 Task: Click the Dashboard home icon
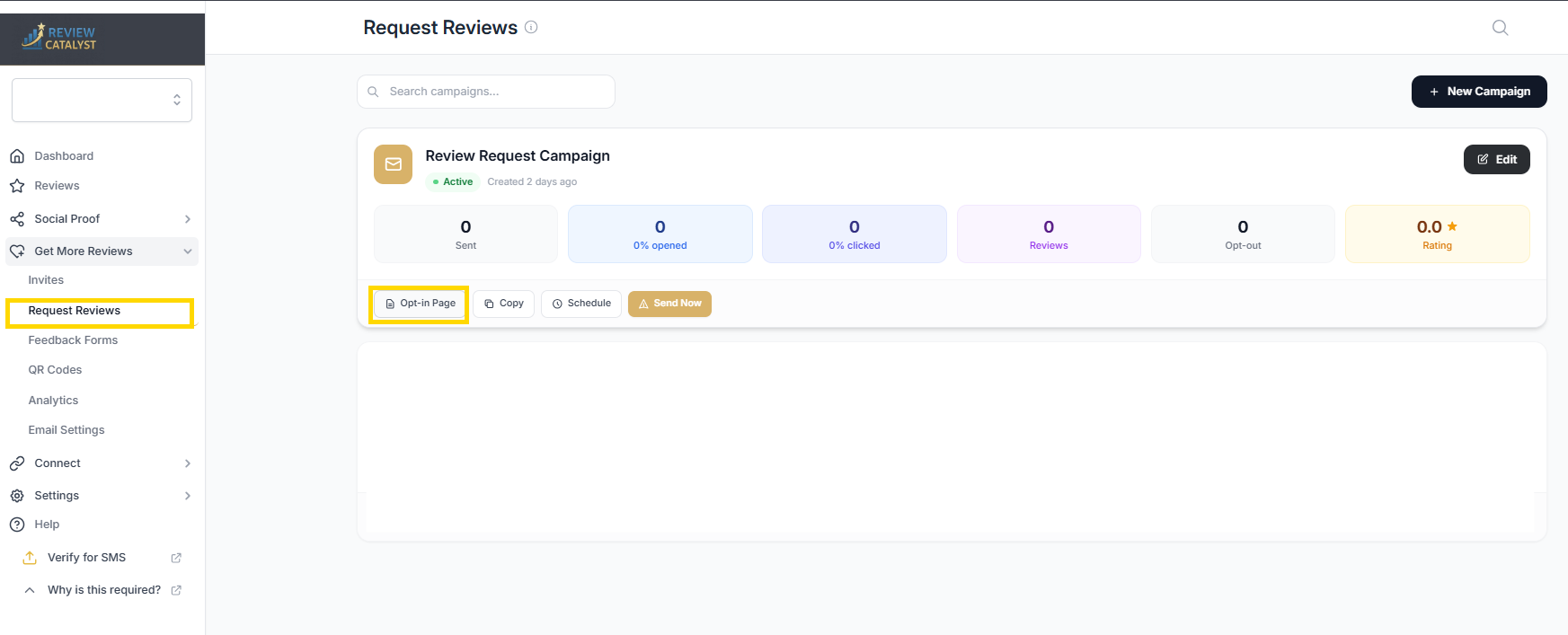pyautogui.click(x=17, y=156)
